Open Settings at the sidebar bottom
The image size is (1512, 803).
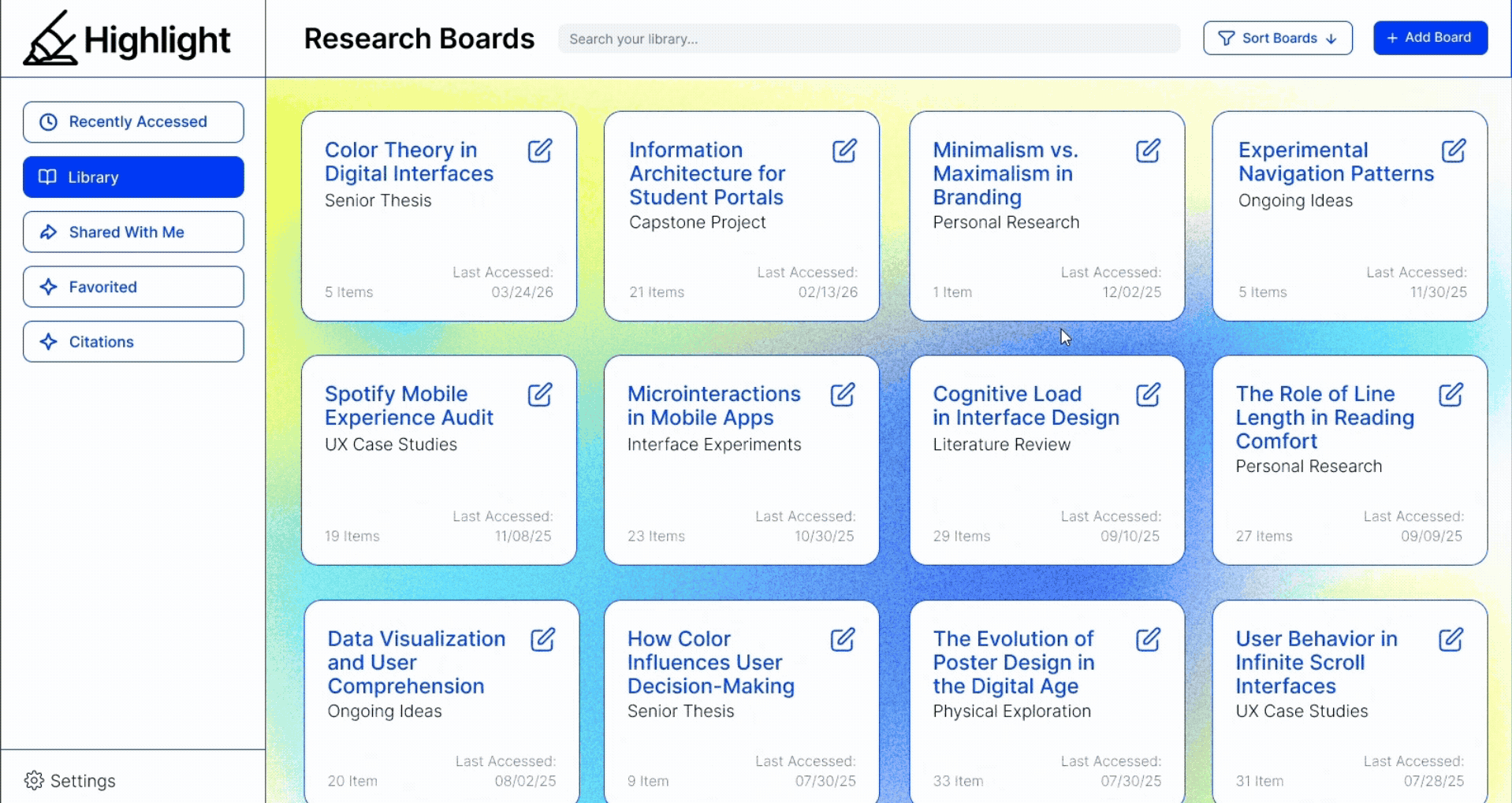[x=70, y=781]
